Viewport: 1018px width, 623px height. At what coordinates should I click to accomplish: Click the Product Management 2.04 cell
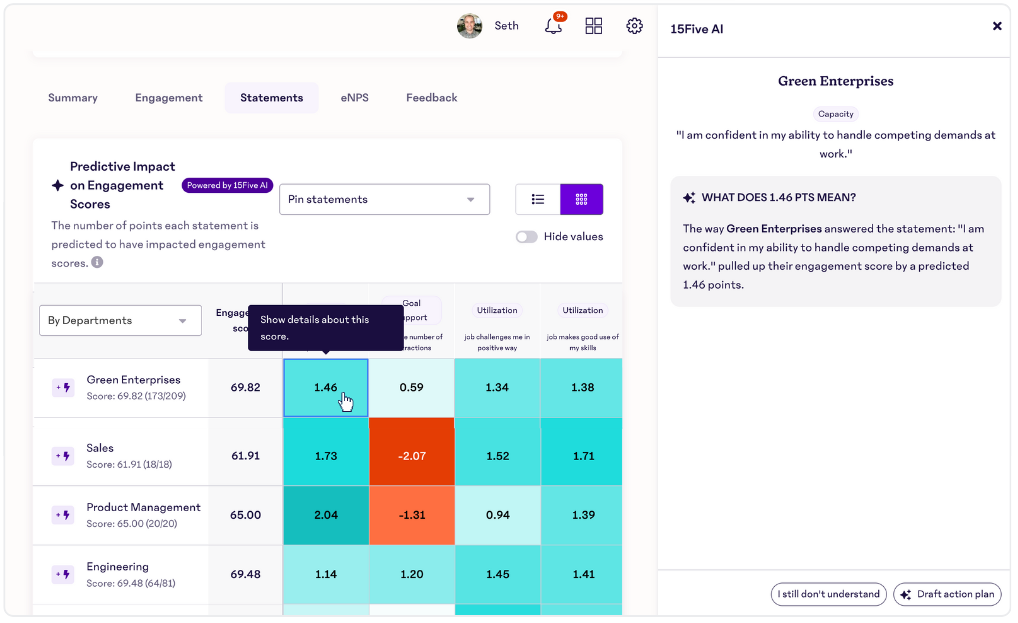coord(326,515)
